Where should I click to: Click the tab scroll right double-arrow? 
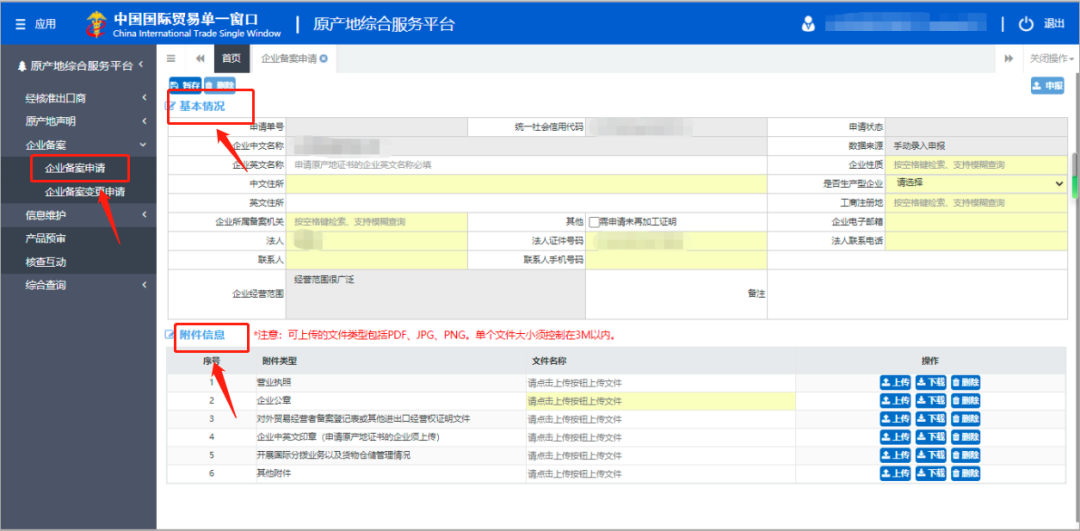[1008, 59]
